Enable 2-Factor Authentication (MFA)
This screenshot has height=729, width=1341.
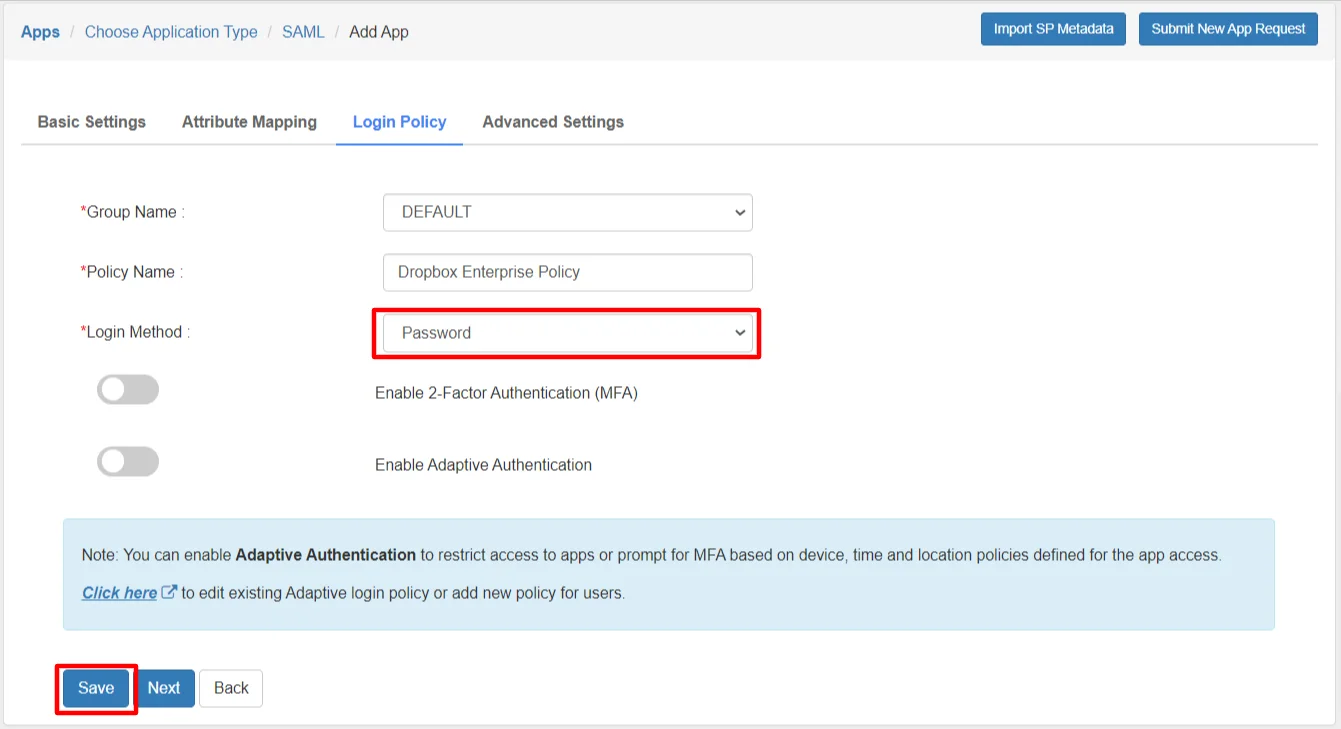[127, 389]
